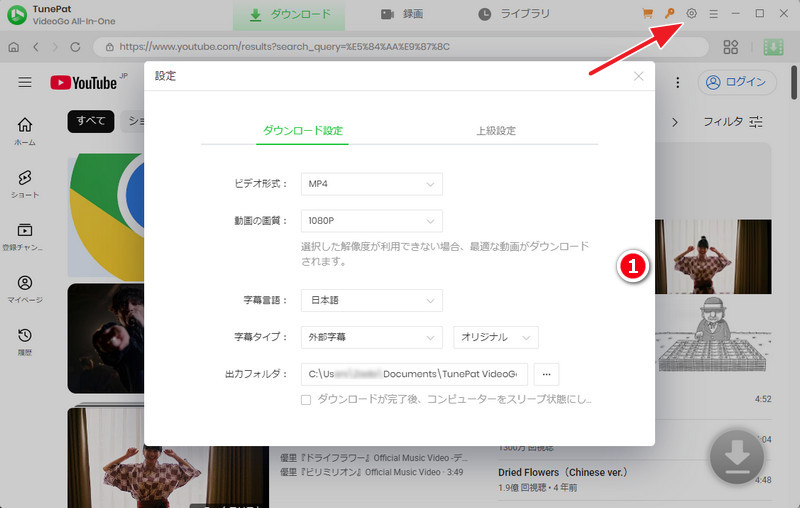Click the URL address bar
The width and height of the screenshot is (800, 508).
[x=401, y=47]
